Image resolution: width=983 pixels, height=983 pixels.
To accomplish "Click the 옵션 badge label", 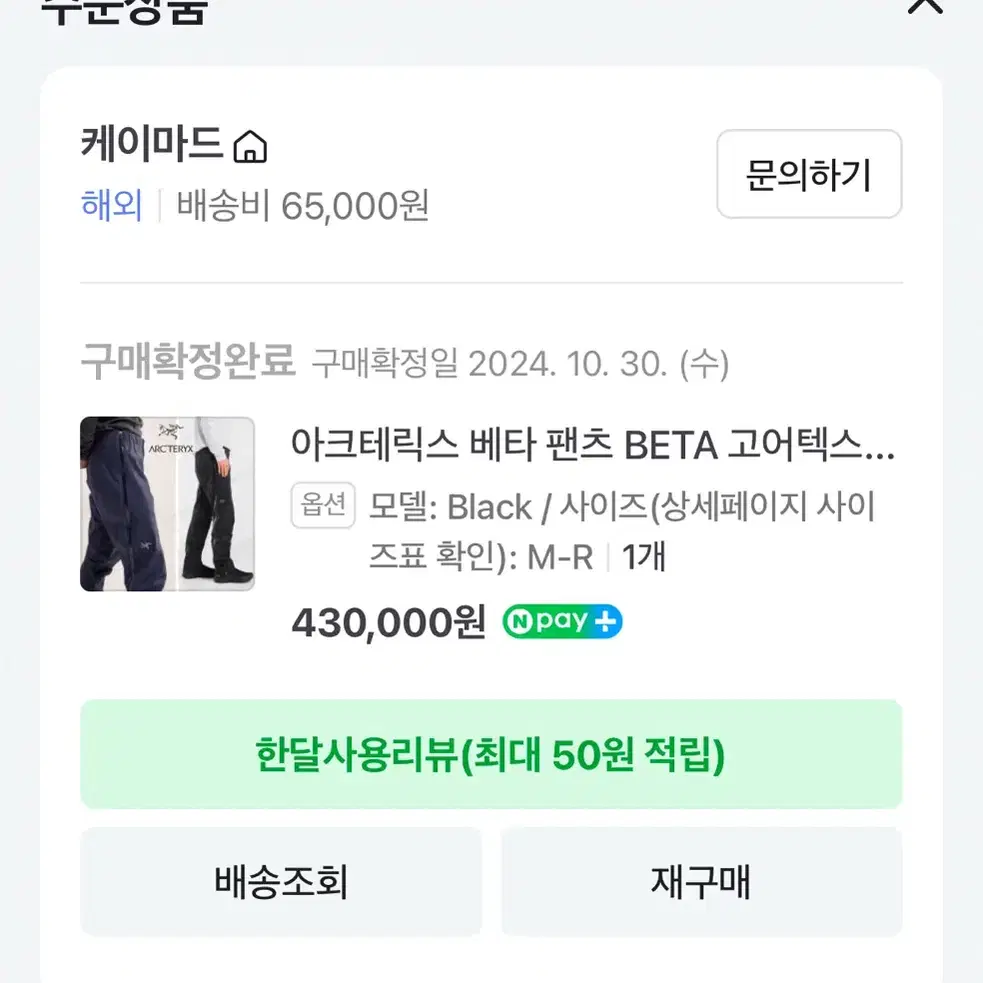I will coord(323,505).
